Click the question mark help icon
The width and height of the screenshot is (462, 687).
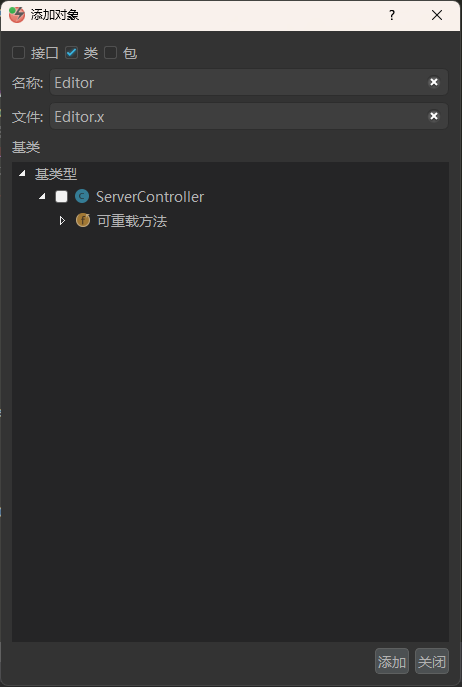[392, 15]
